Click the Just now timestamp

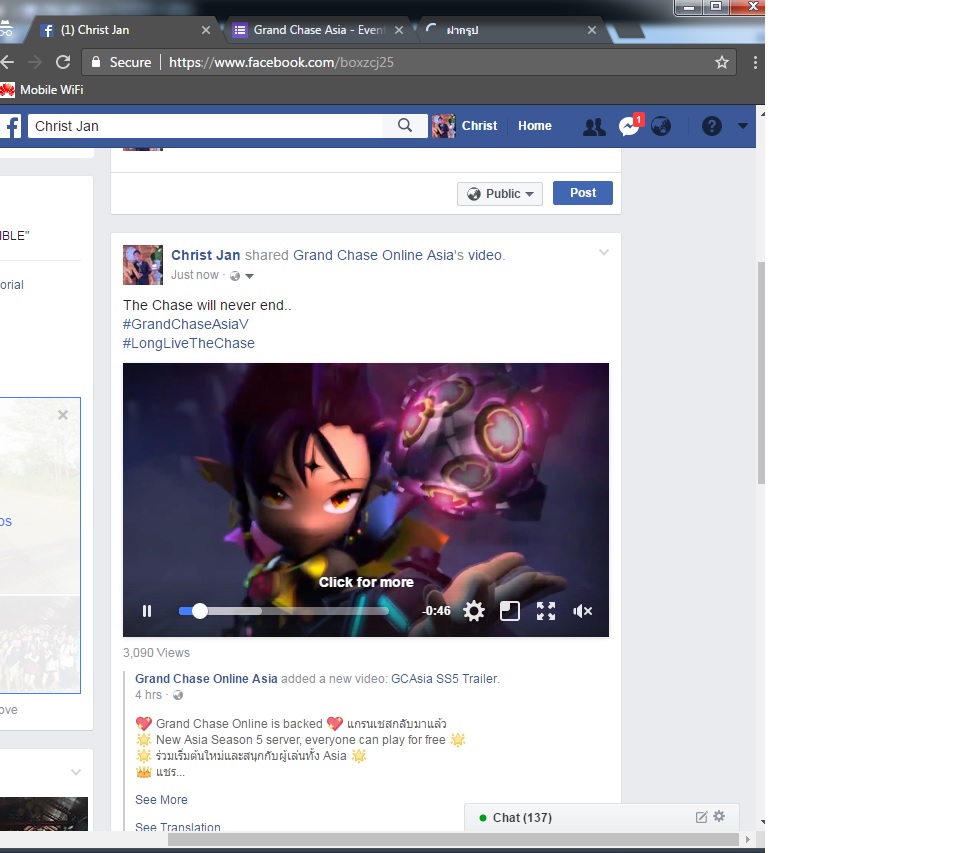click(195, 275)
